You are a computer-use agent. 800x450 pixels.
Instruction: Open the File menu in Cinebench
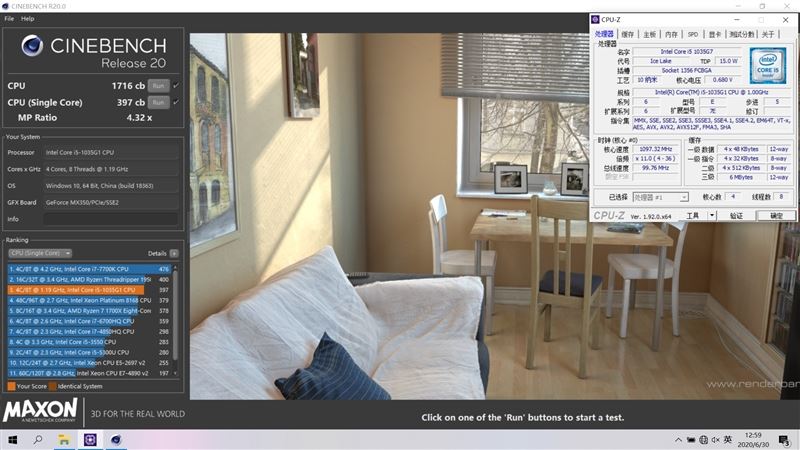(x=9, y=18)
